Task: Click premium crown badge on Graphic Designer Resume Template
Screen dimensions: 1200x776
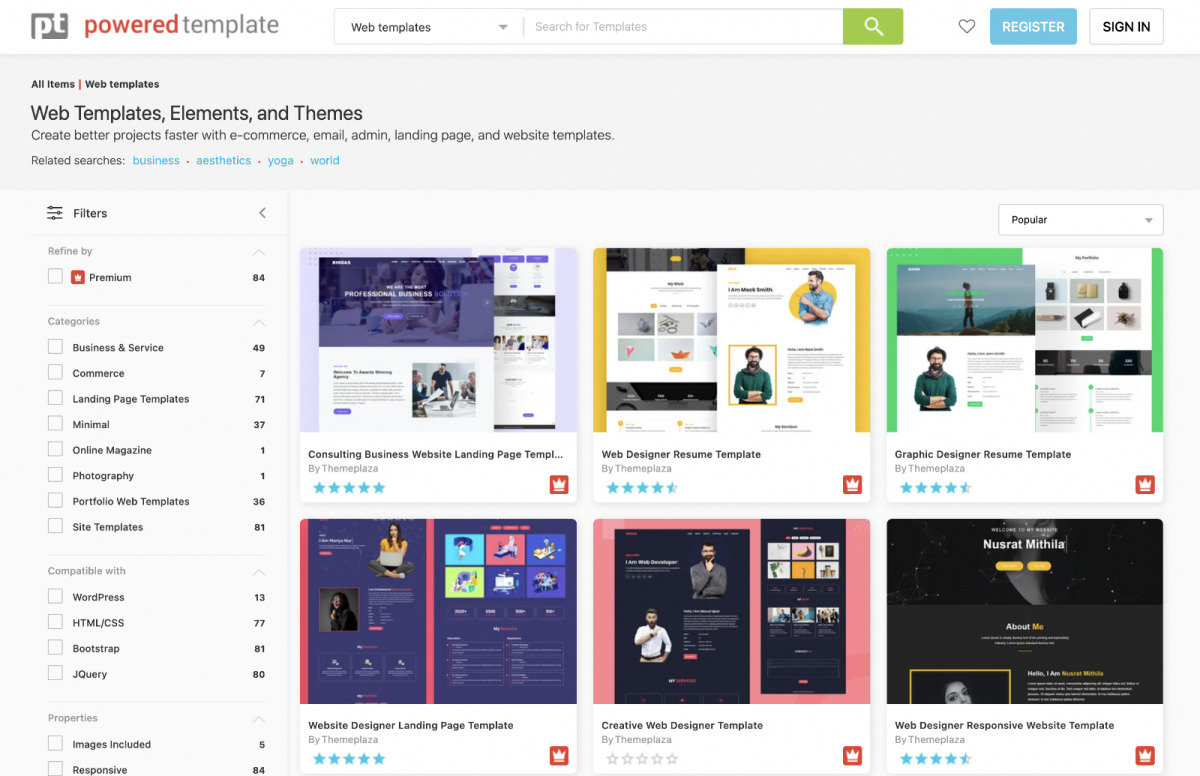Action: click(1145, 485)
